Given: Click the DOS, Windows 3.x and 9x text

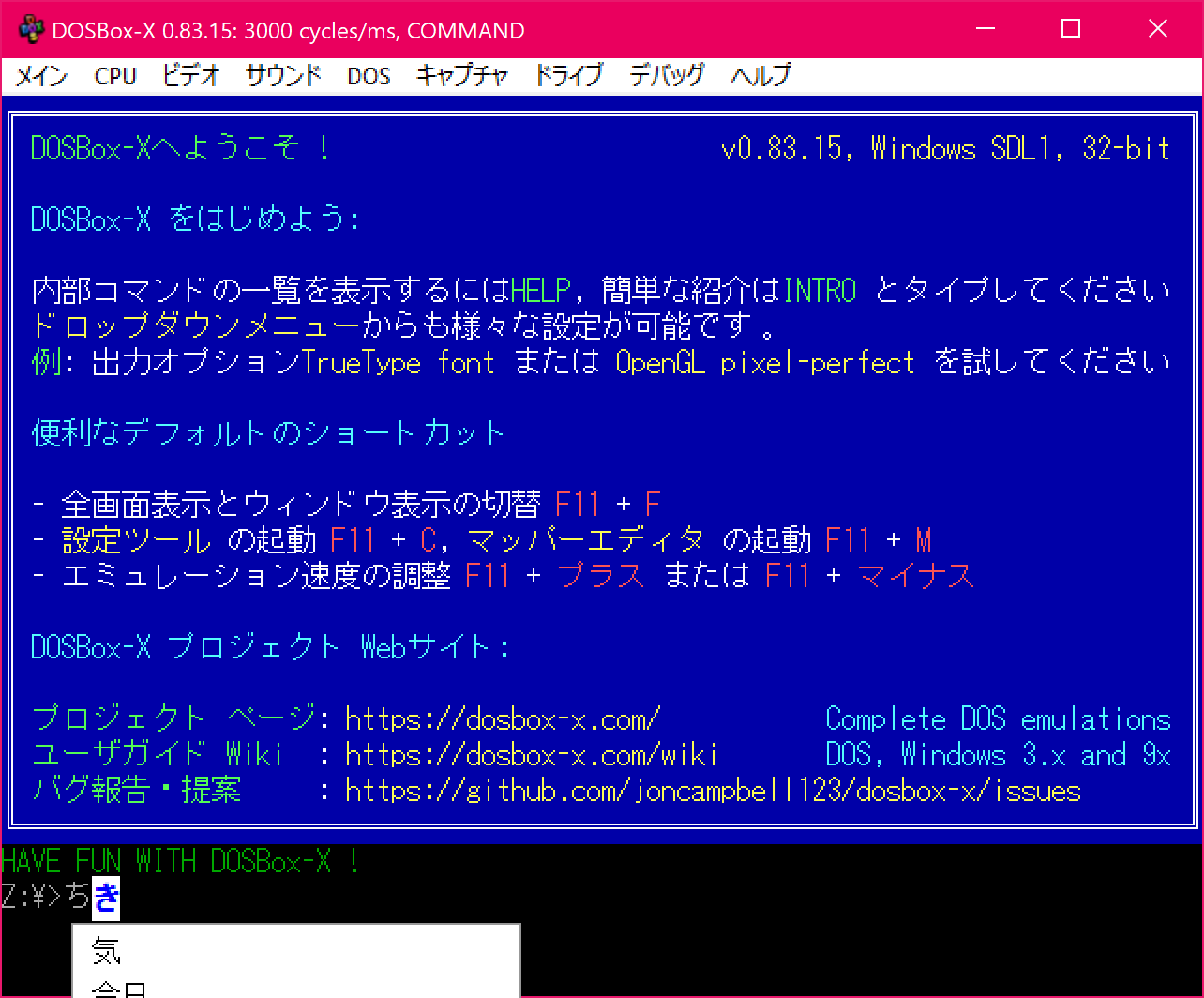Looking at the screenshot, I should (x=998, y=755).
